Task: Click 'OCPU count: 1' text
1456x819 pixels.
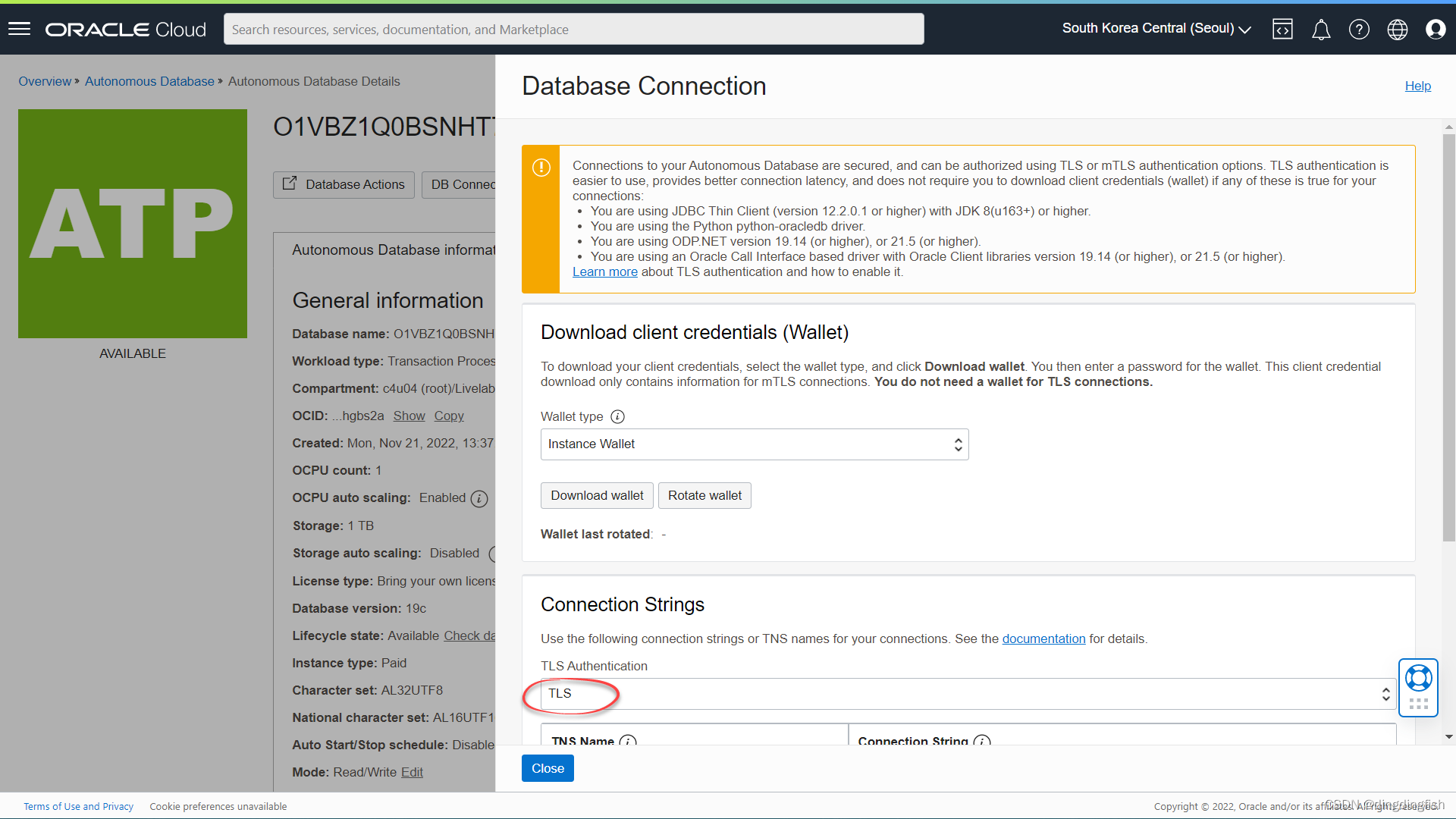Action: point(337,470)
